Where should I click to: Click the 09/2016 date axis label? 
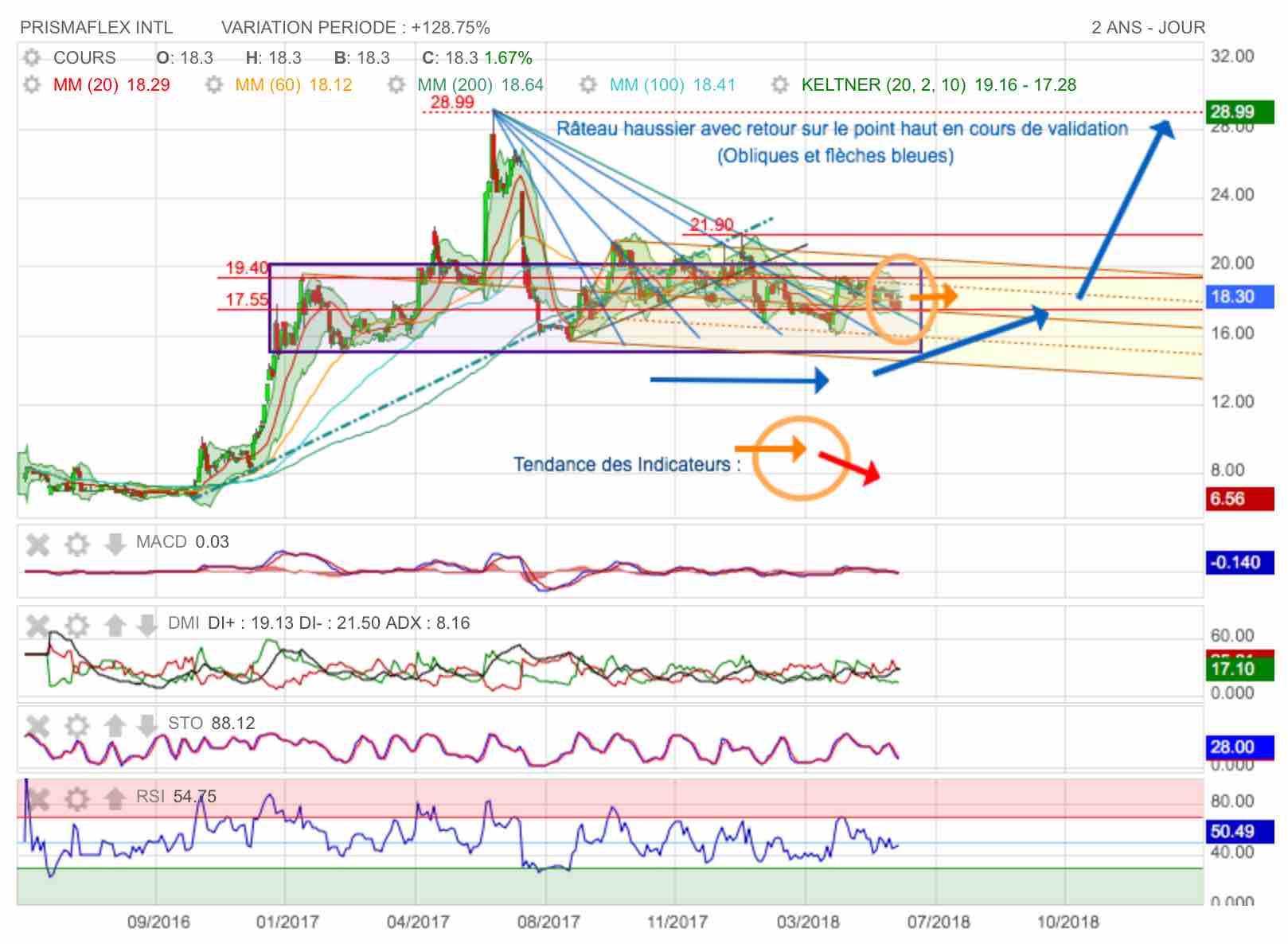point(158,922)
